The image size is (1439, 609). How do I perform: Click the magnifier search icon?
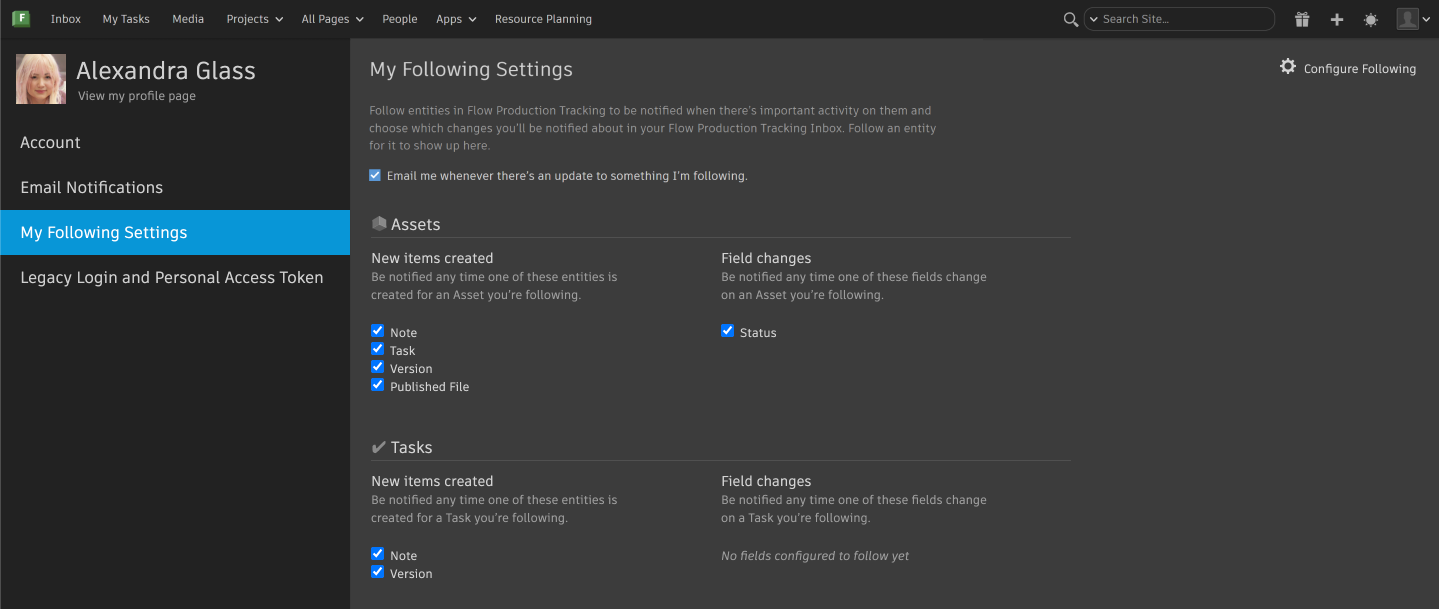point(1070,19)
